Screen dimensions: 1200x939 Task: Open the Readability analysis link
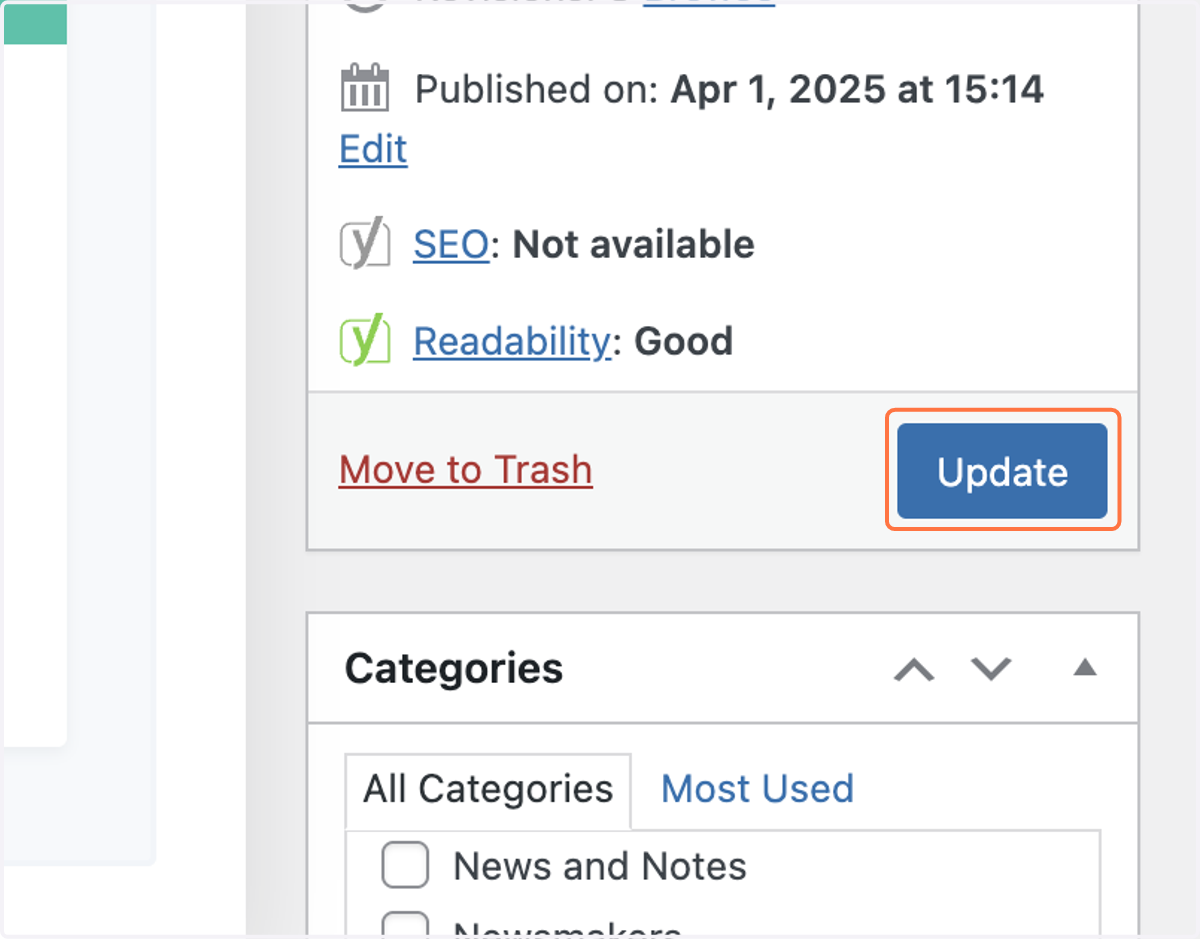(512, 342)
